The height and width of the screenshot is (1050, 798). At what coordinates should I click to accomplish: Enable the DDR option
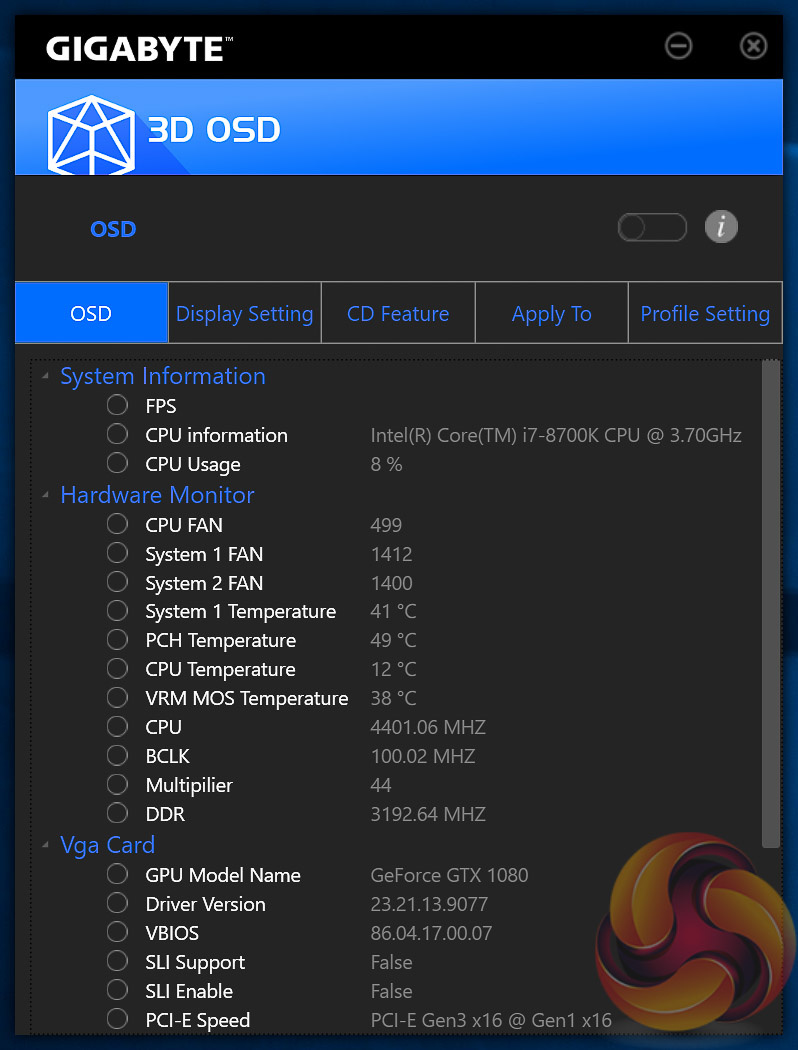[x=117, y=812]
